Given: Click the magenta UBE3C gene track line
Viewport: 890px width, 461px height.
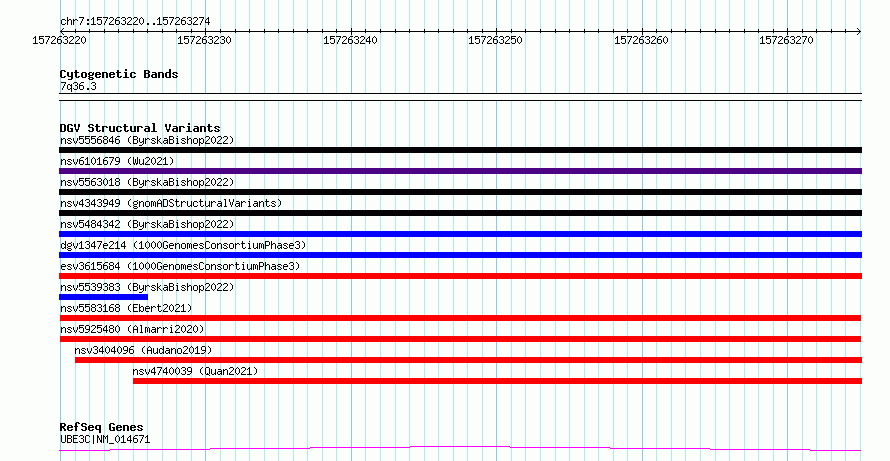Looking at the screenshot, I should coord(460,449).
